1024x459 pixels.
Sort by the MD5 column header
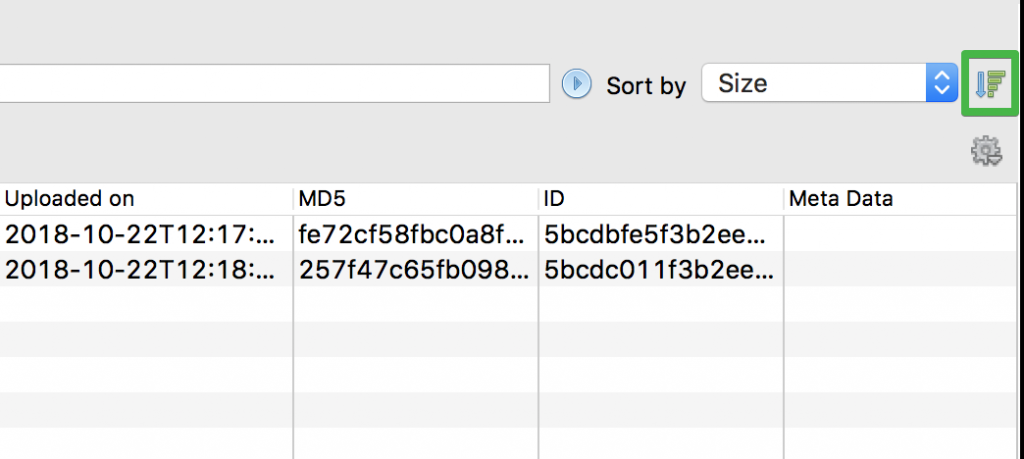click(x=320, y=199)
